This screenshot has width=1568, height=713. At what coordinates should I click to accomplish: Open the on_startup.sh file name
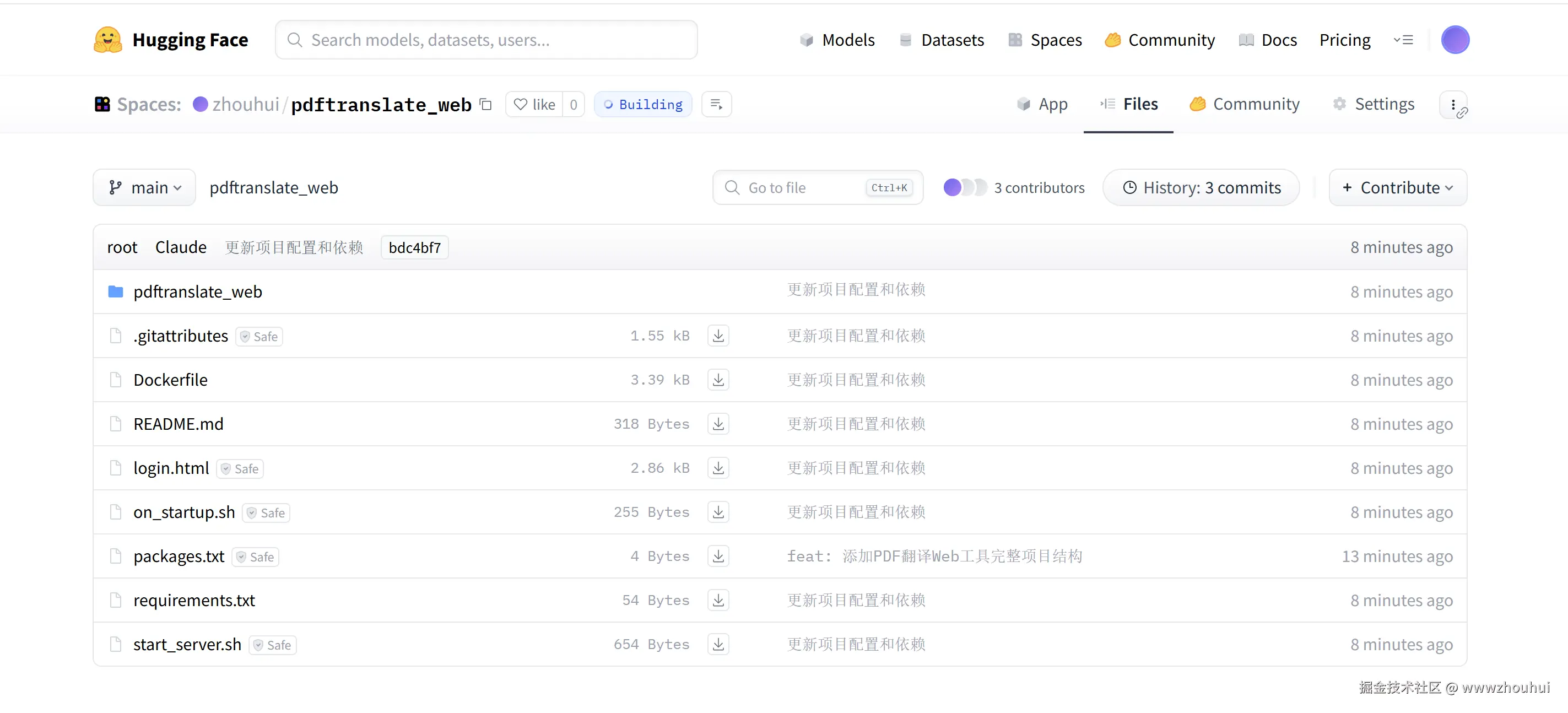[185, 512]
